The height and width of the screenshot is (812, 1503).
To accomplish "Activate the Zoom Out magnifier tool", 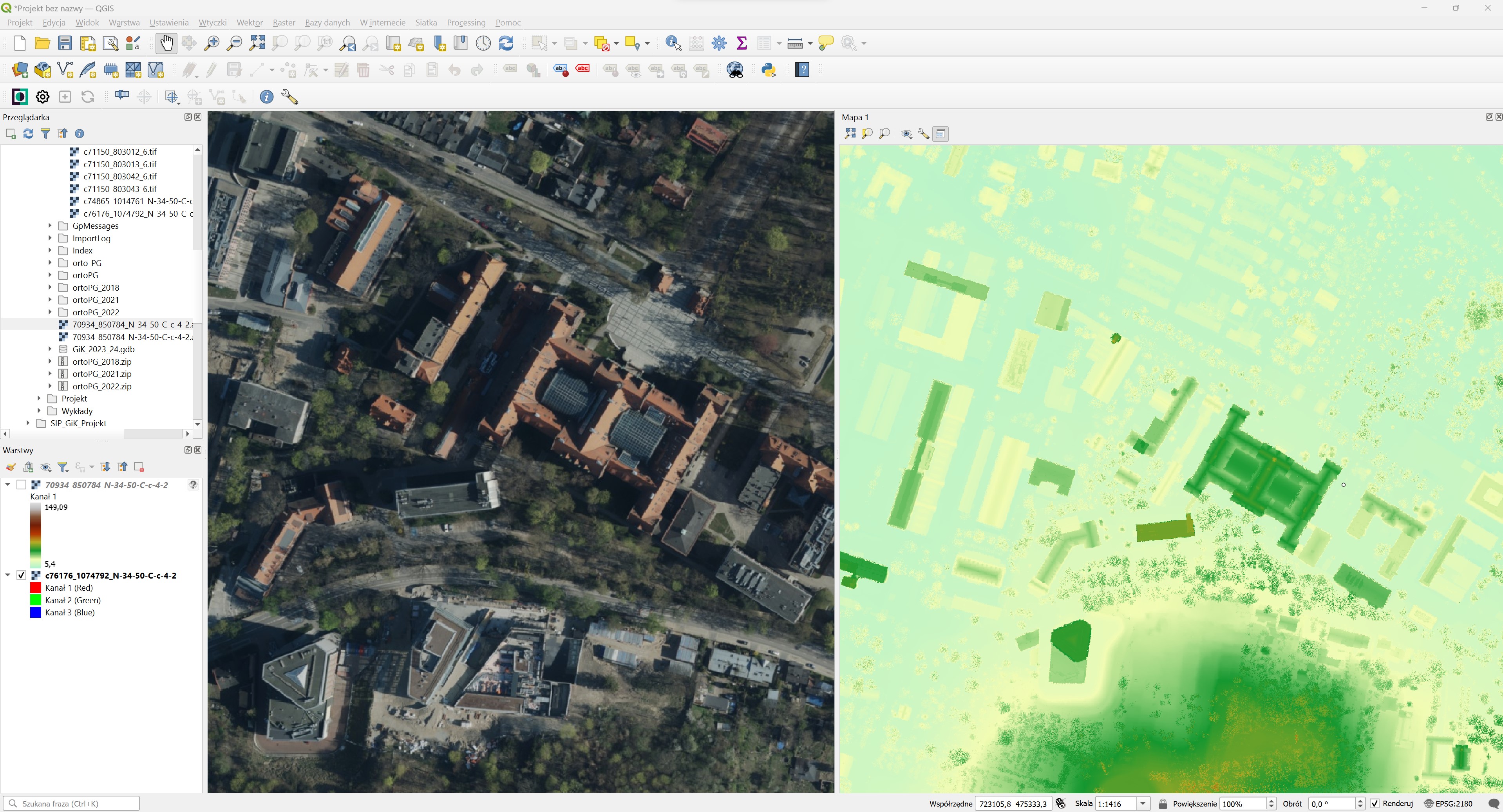I will click(234, 43).
